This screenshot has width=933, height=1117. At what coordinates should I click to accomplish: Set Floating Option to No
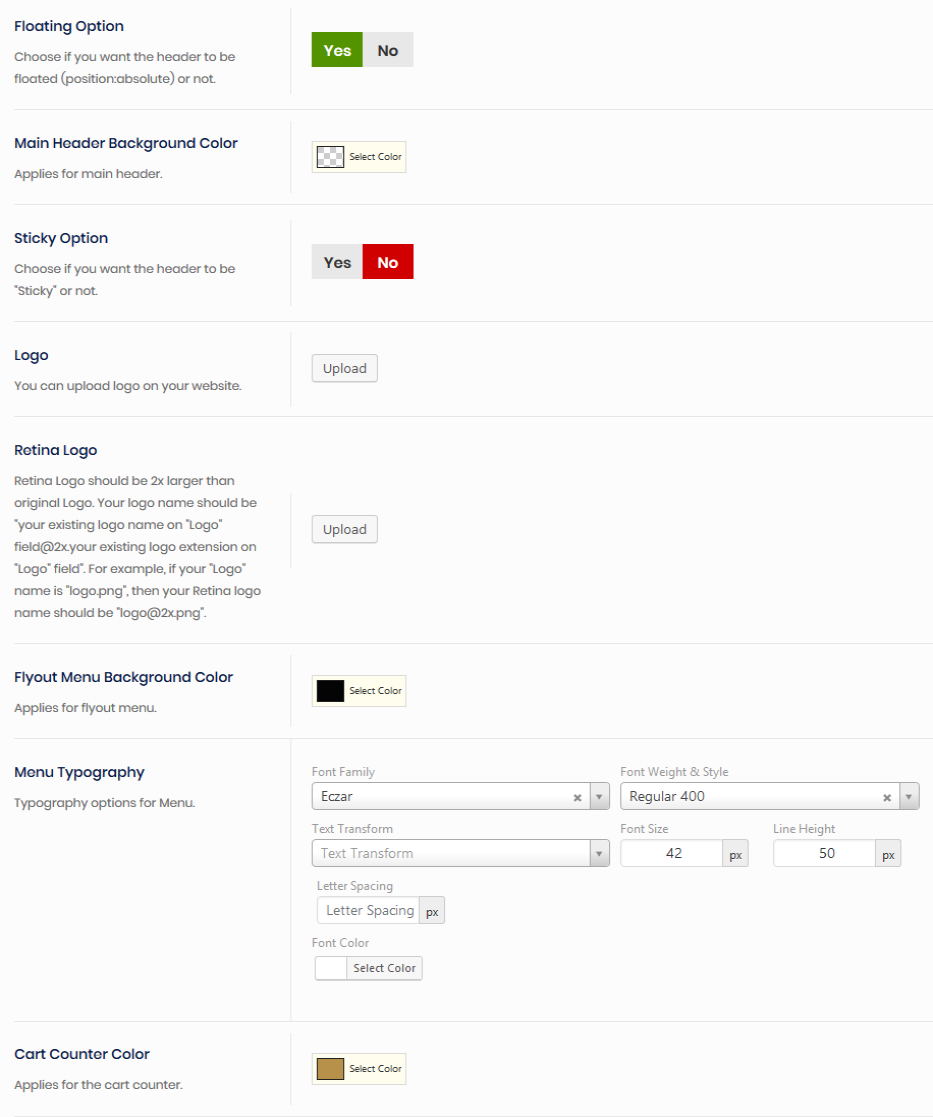(x=388, y=50)
